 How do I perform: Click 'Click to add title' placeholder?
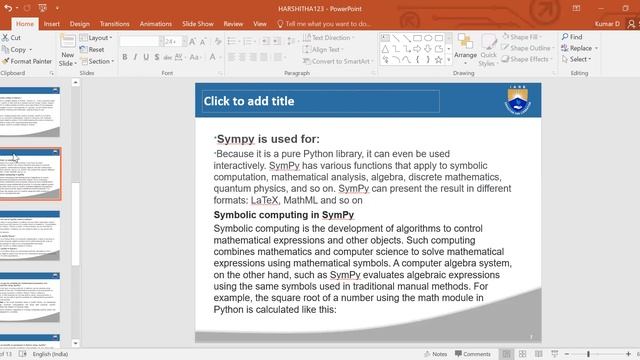(320, 101)
